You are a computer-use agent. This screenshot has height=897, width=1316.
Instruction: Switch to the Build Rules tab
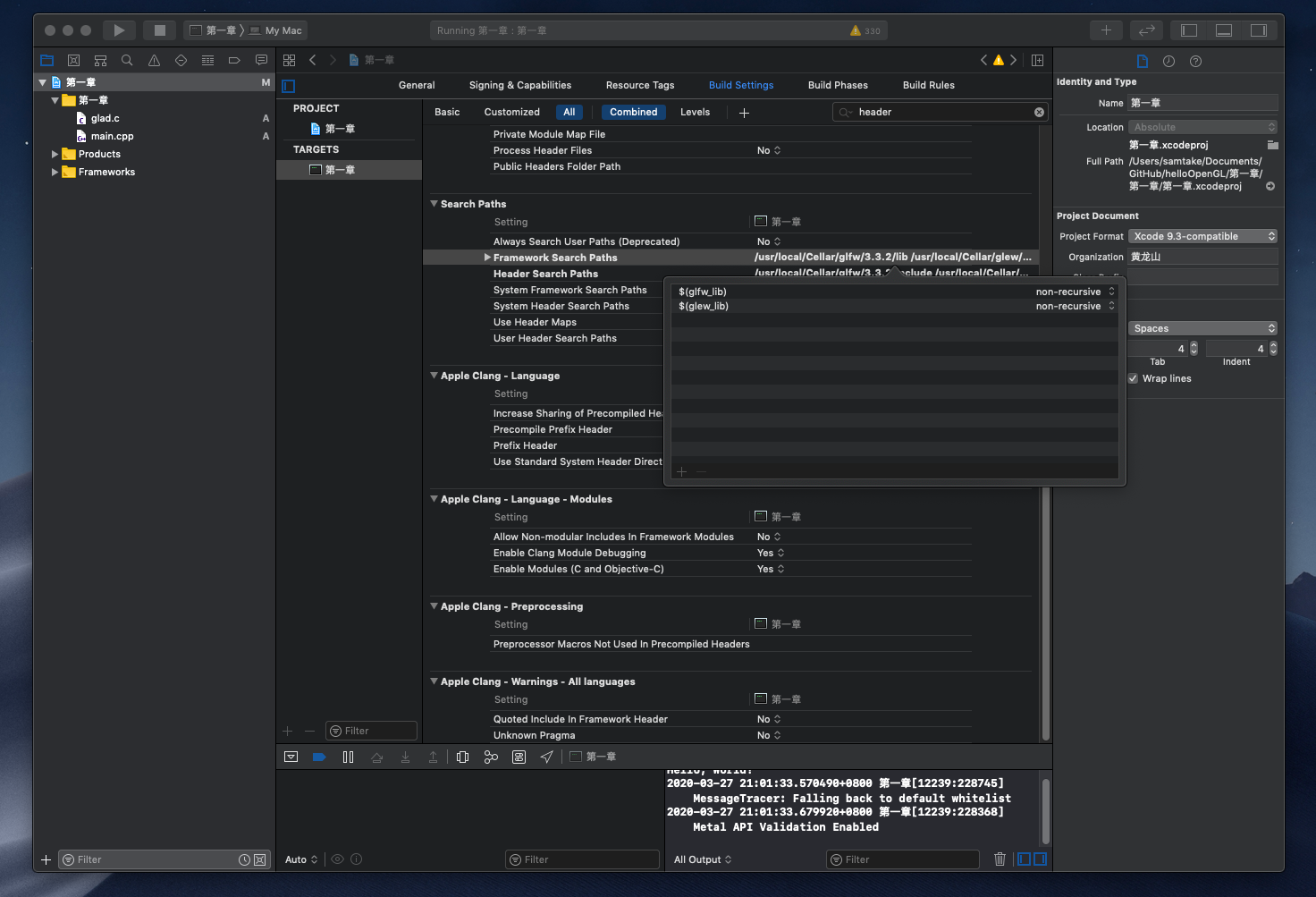tap(929, 85)
